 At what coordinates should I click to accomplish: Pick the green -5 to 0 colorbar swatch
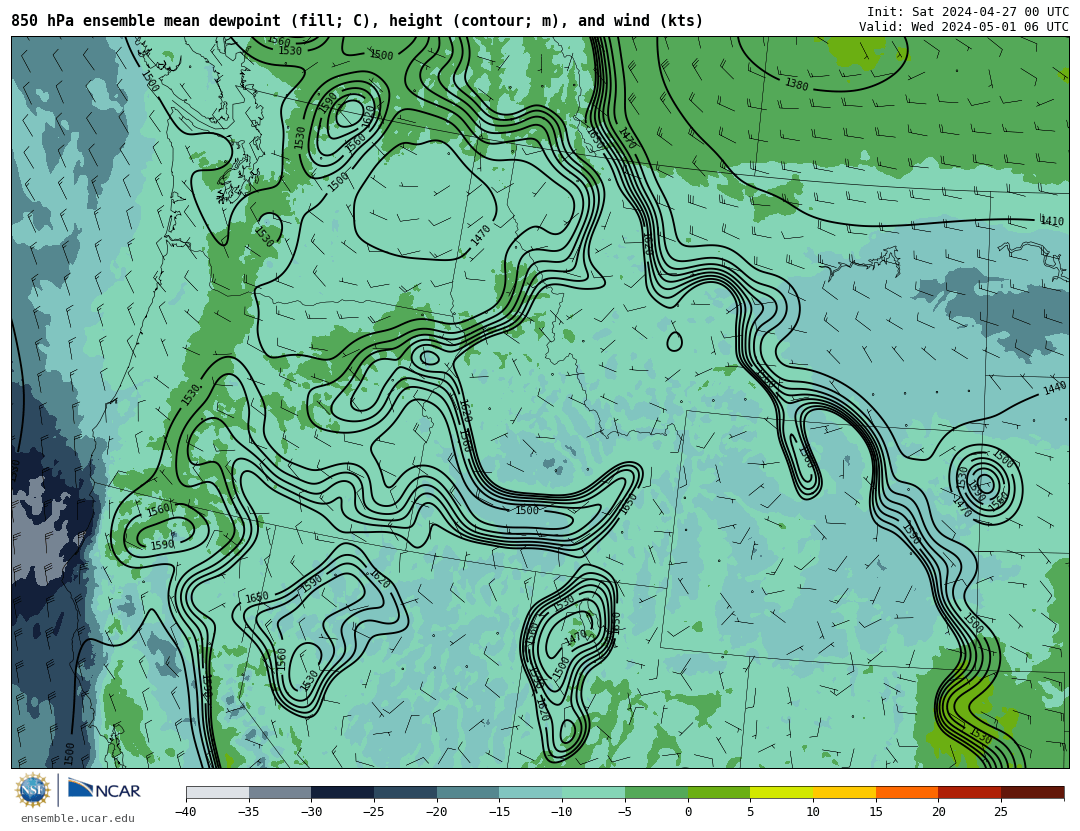pyautogui.click(x=656, y=792)
